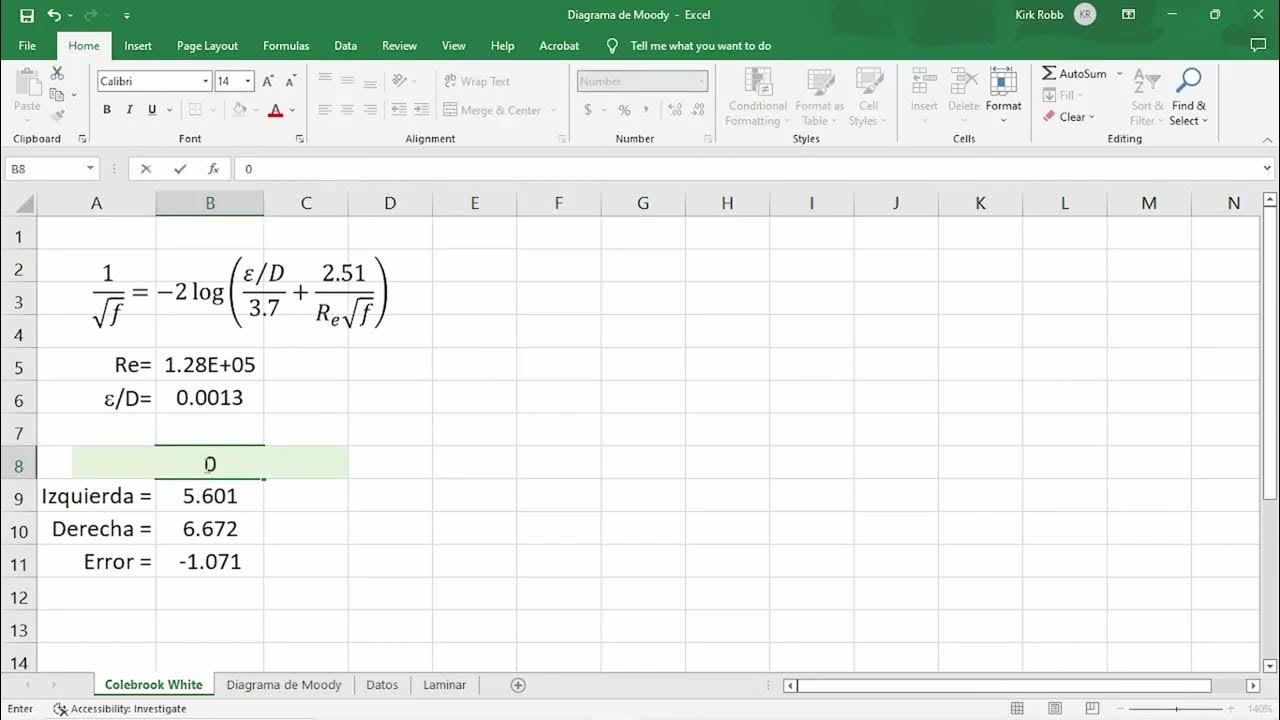Open Conditional Formatting menu
The height and width of the screenshot is (720, 1280).
(758, 97)
